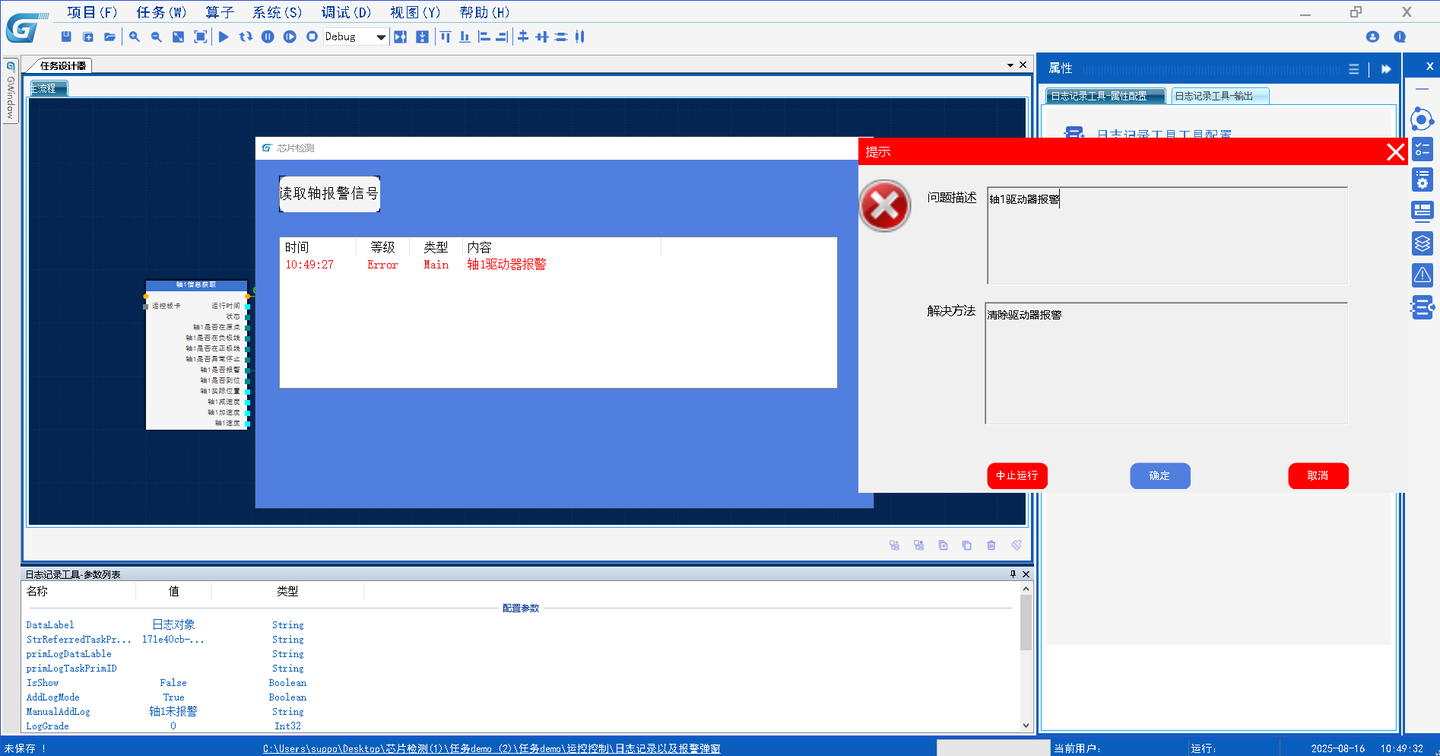Screen dimensions: 1440x756
Task: Click the trash delete icon below canvas
Action: tap(991, 545)
